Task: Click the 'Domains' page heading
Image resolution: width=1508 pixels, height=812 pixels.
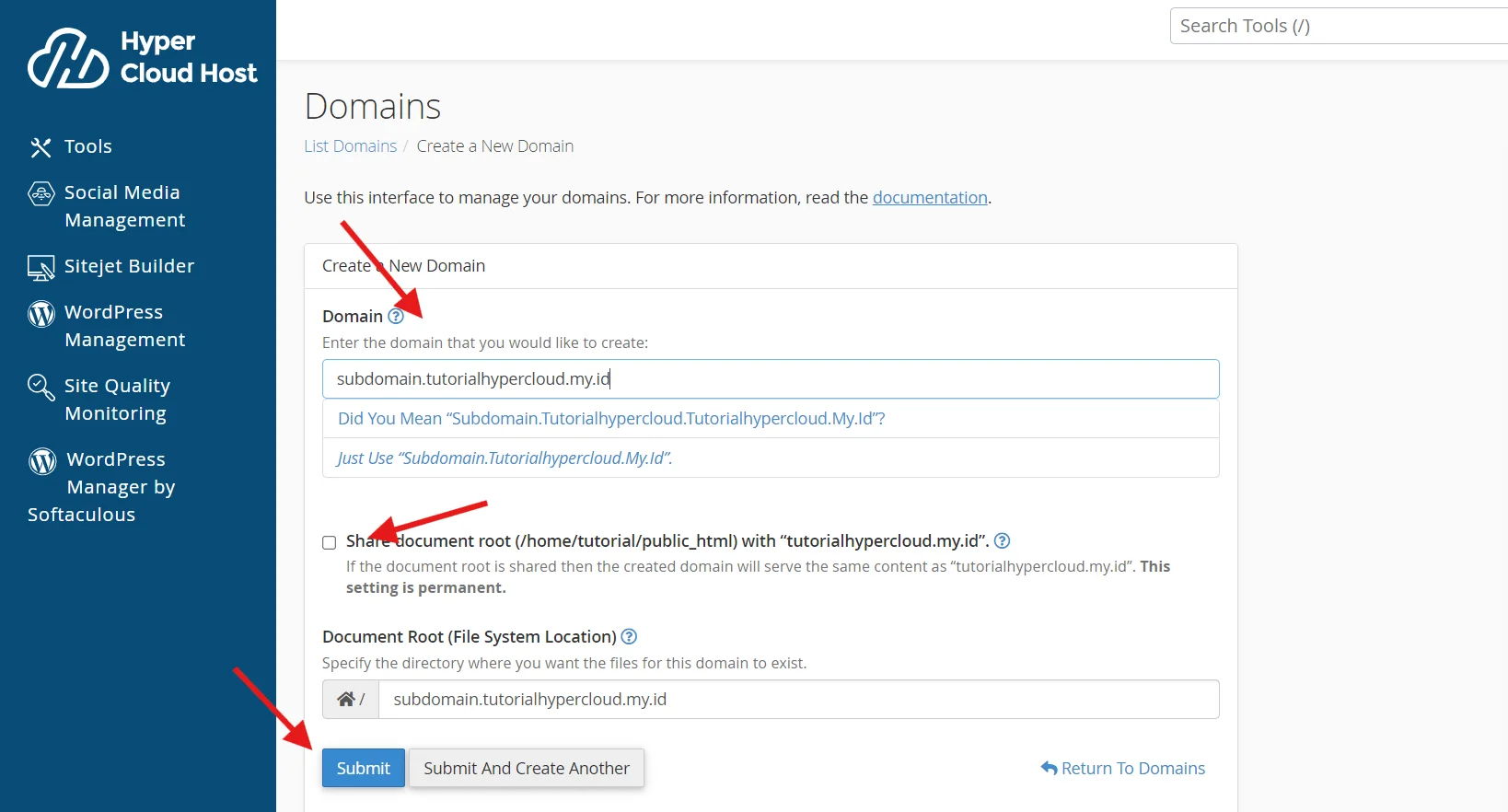Action: pos(373,107)
